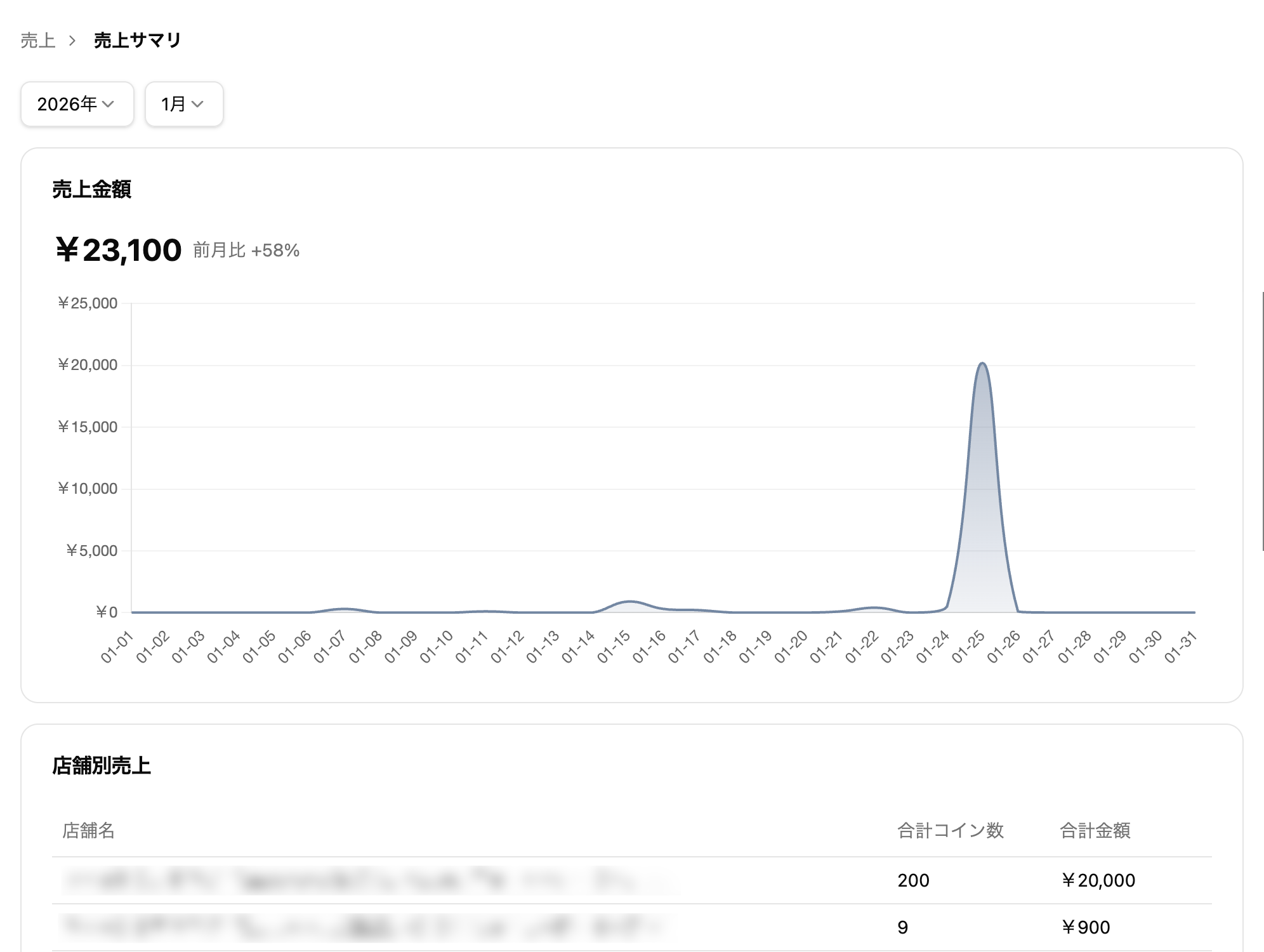Click the 01-07 x-axis date label
Viewport: 1264px width, 952px height.
[x=330, y=647]
